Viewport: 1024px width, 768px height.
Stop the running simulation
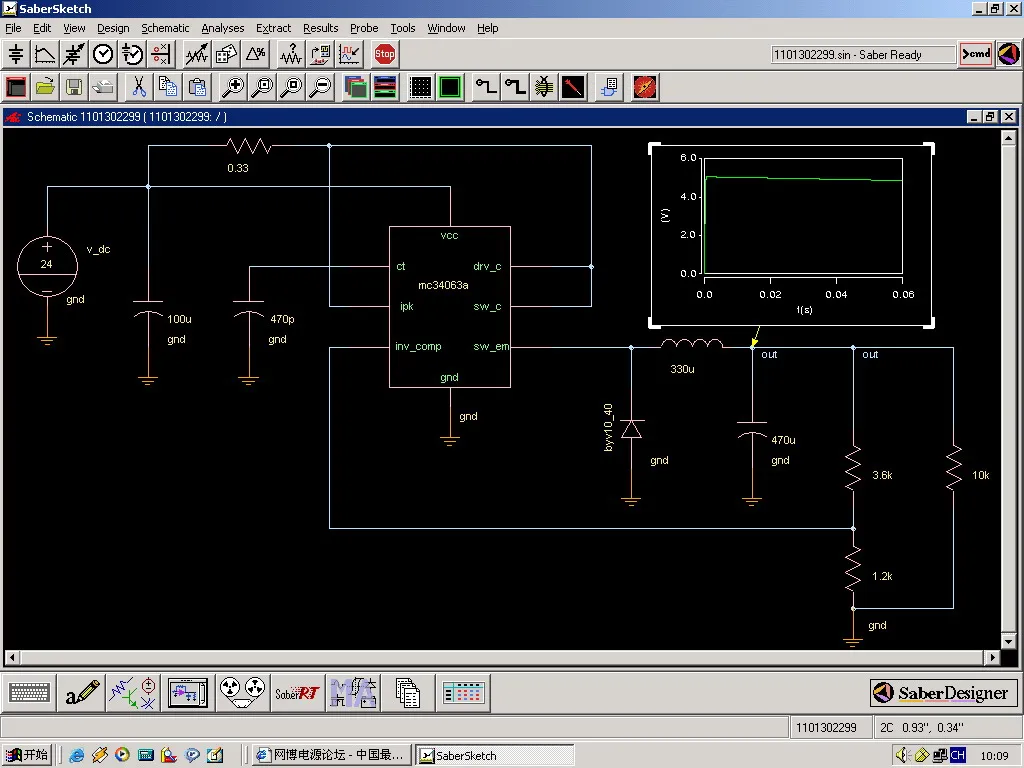pyautogui.click(x=385, y=54)
